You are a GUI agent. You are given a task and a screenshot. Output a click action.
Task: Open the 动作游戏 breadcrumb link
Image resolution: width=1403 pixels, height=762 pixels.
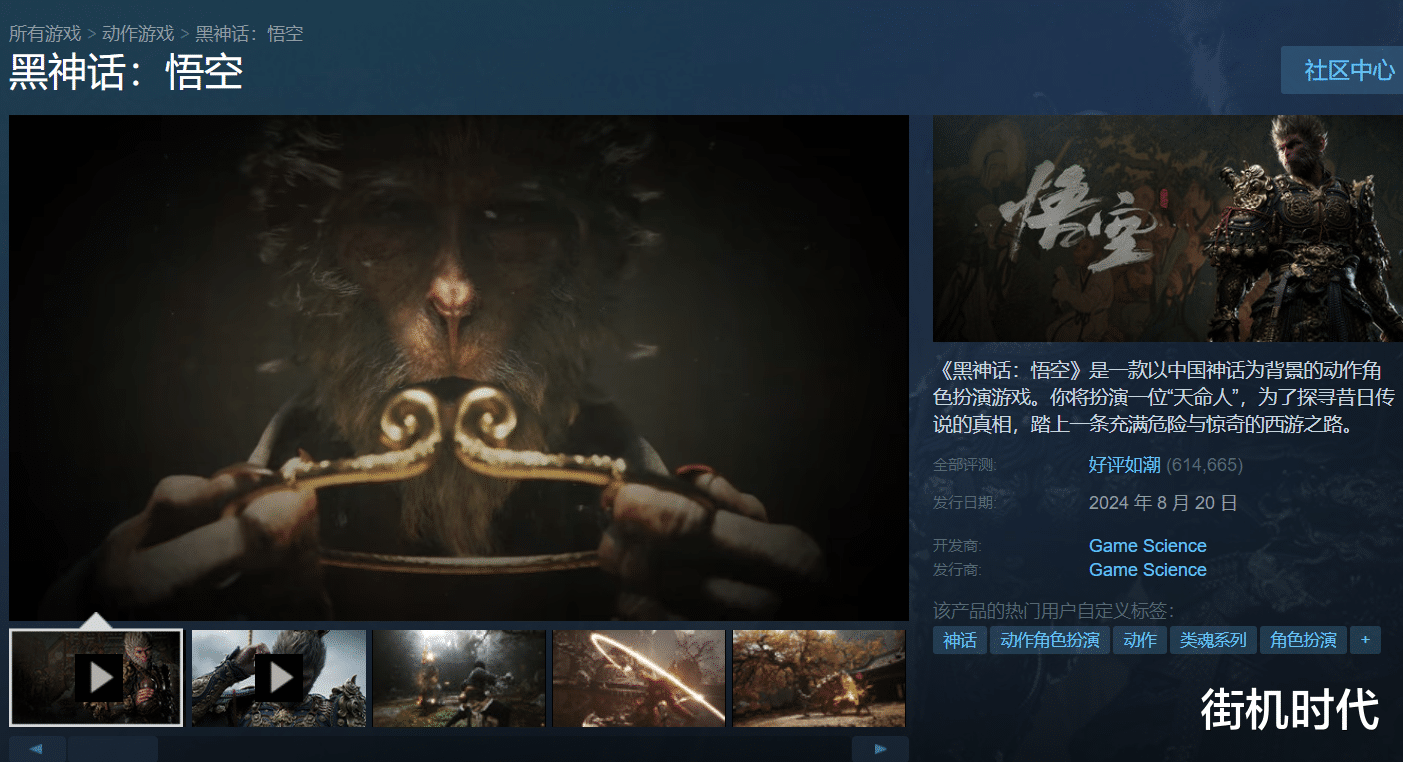click(138, 34)
